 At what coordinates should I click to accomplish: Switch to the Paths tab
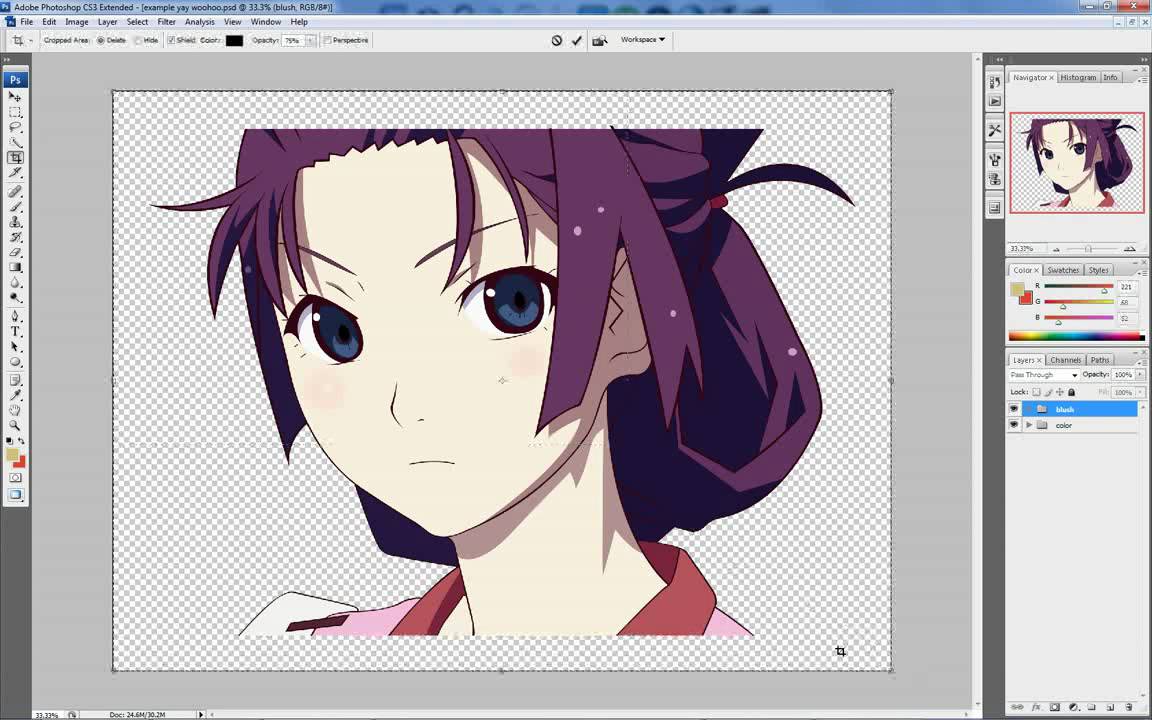pos(1100,360)
